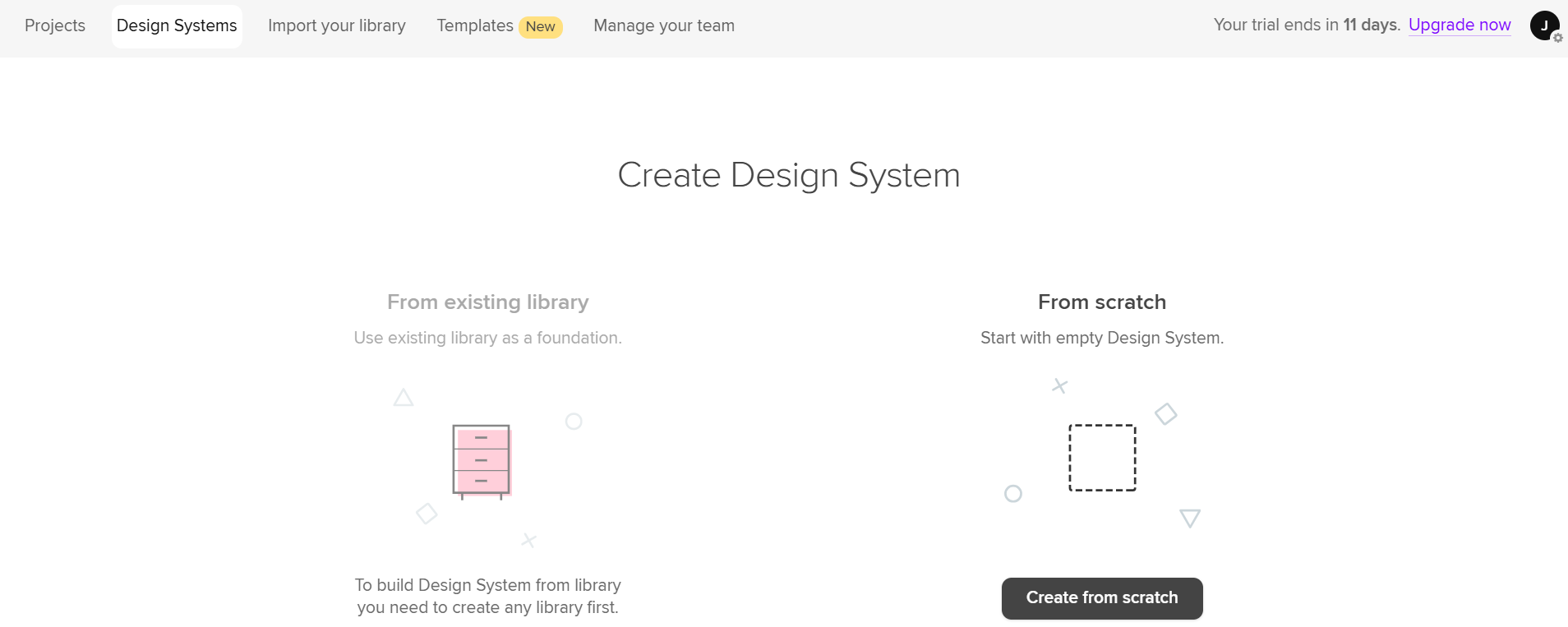Click the From existing library heading

pos(487,302)
